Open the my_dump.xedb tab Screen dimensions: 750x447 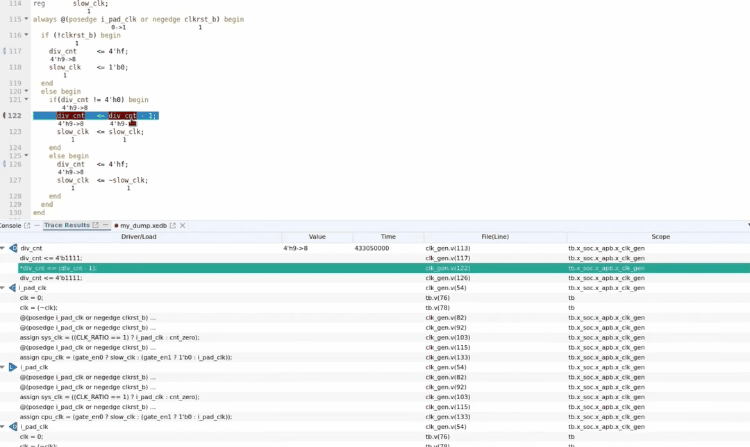pos(142,226)
